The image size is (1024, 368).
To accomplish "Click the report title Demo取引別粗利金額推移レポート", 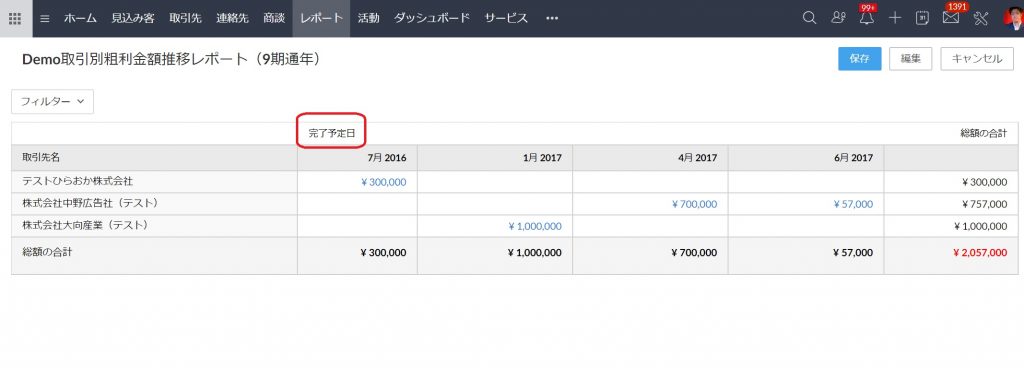I will (172, 59).
